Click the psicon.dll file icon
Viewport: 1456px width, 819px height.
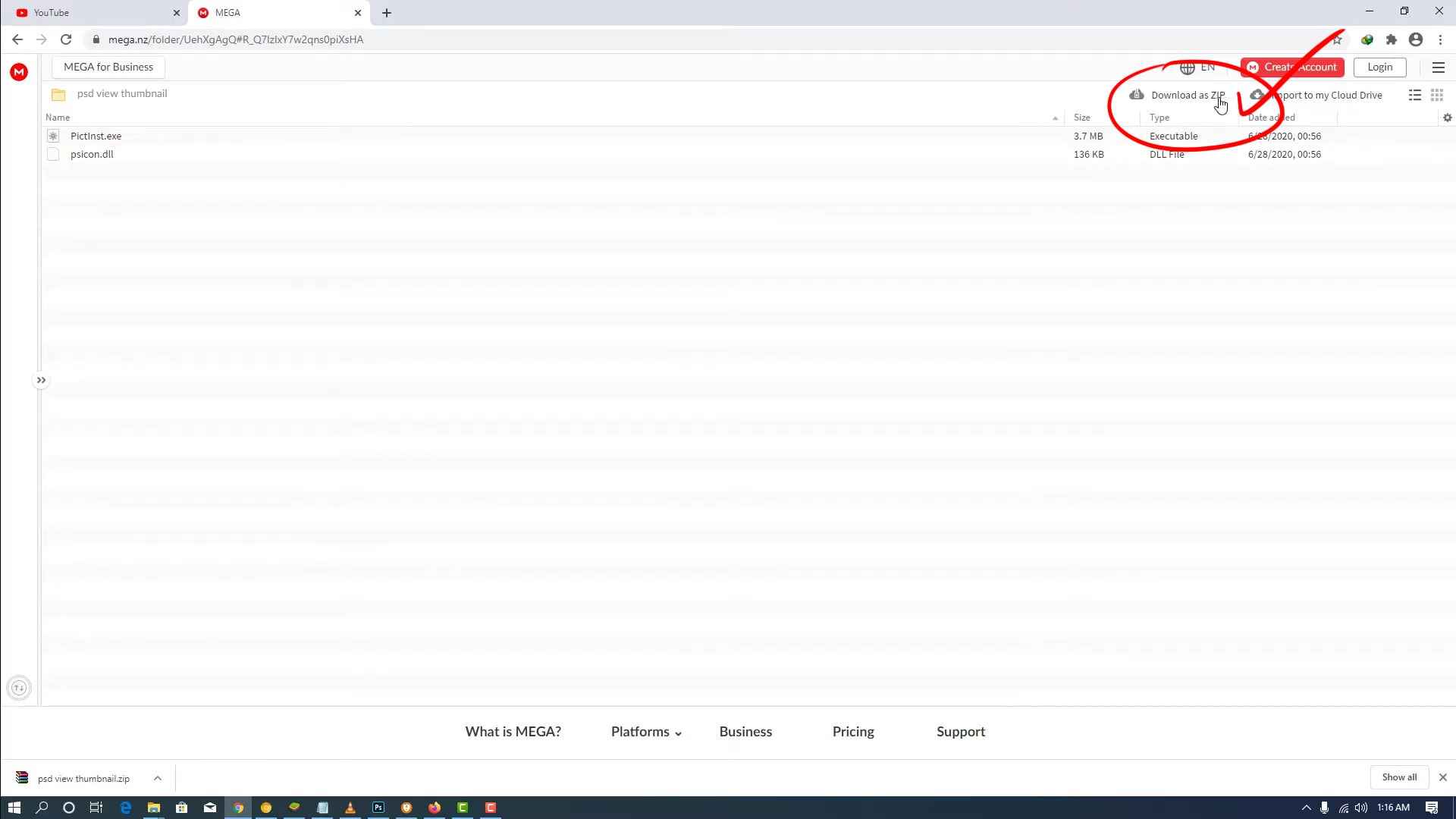tap(53, 154)
